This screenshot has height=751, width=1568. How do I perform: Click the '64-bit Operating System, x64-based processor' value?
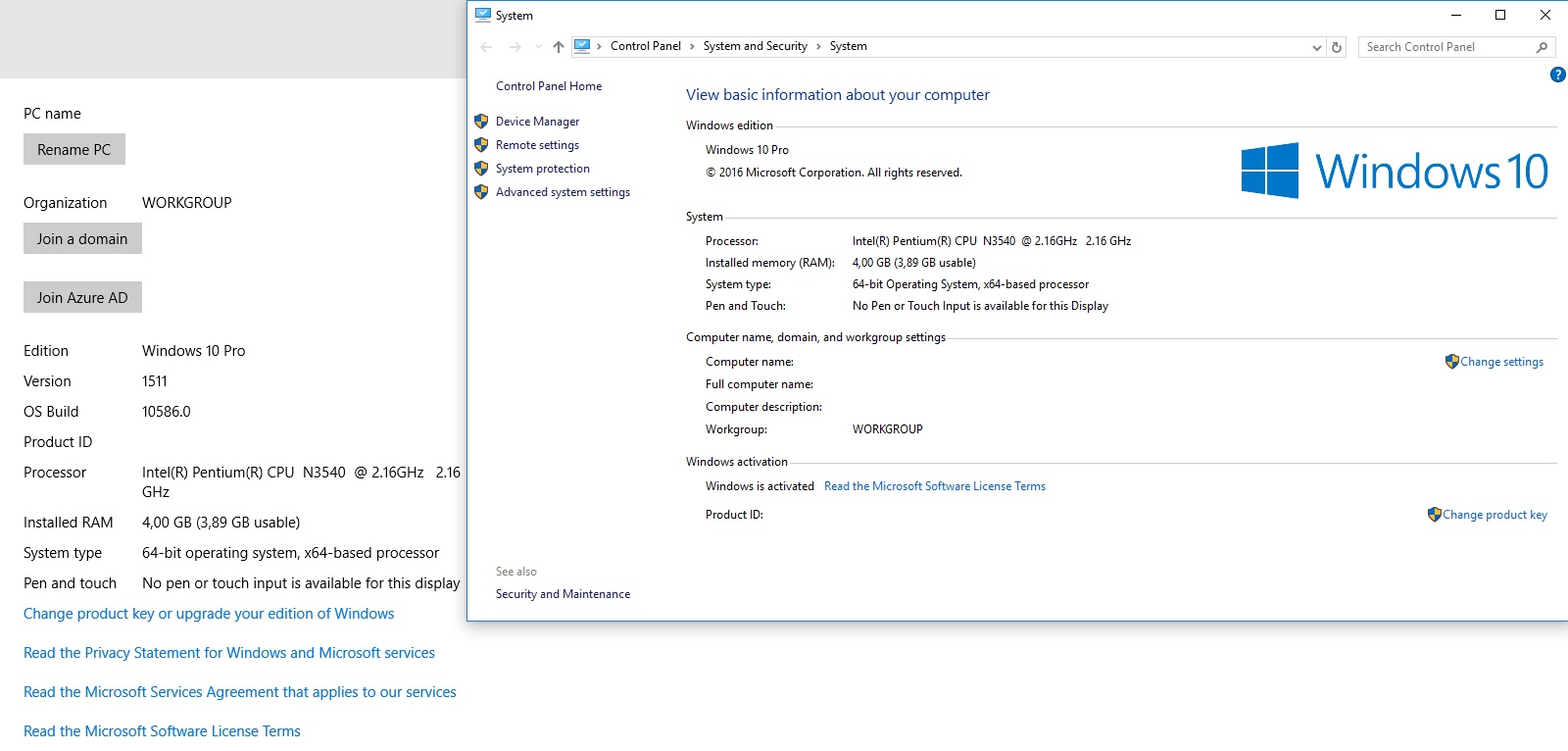pos(970,284)
